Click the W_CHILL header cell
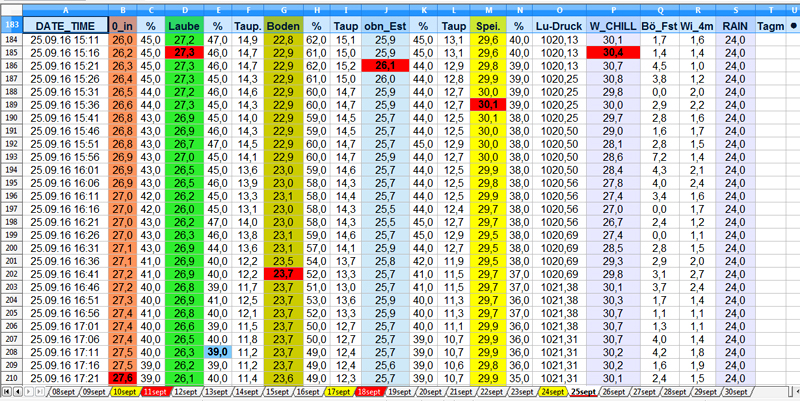 tap(613, 26)
